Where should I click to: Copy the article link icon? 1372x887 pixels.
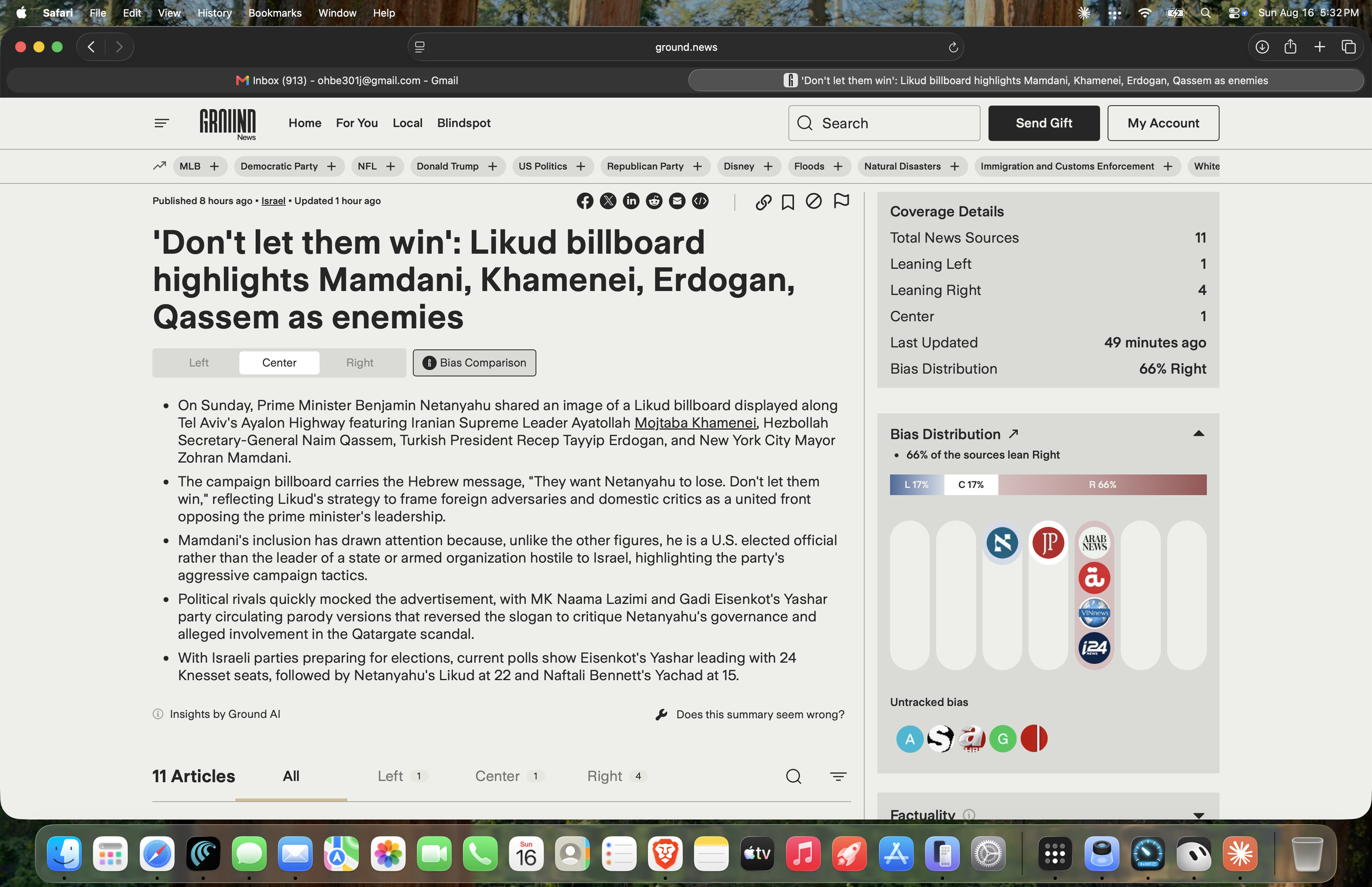(763, 201)
